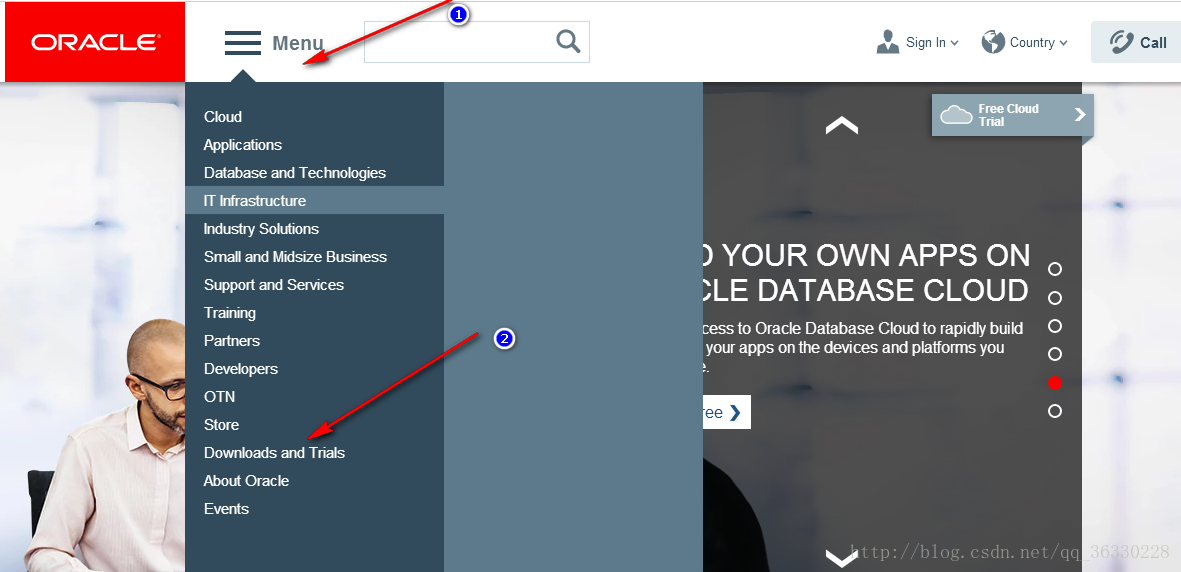The width and height of the screenshot is (1181, 572).
Task: Open Small and Midsize Business item
Action: 295,256
